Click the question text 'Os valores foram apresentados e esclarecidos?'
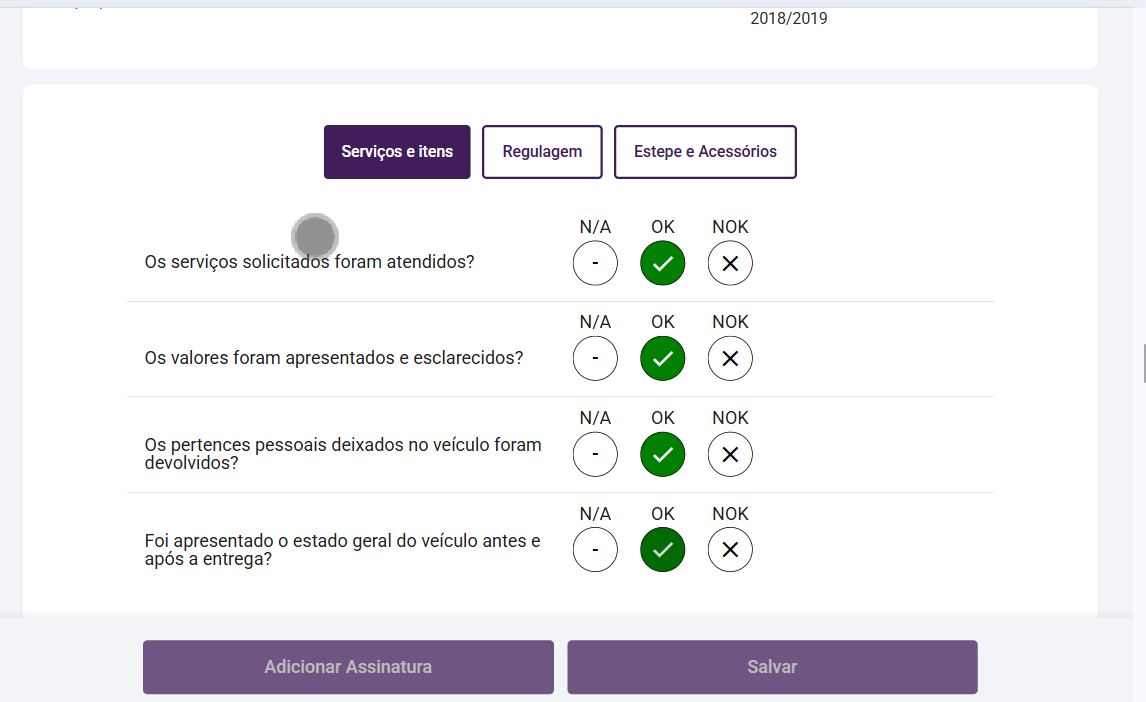Image resolution: width=1146 pixels, height=702 pixels. click(334, 358)
